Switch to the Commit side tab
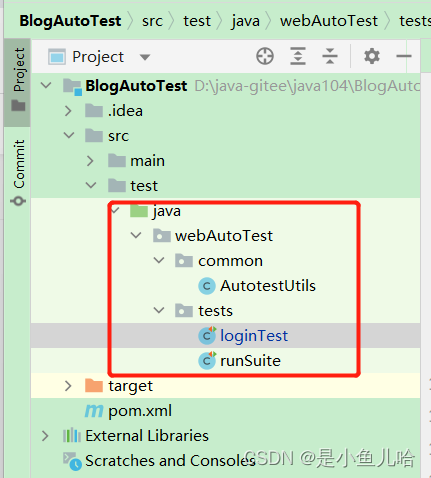 tap(18, 172)
